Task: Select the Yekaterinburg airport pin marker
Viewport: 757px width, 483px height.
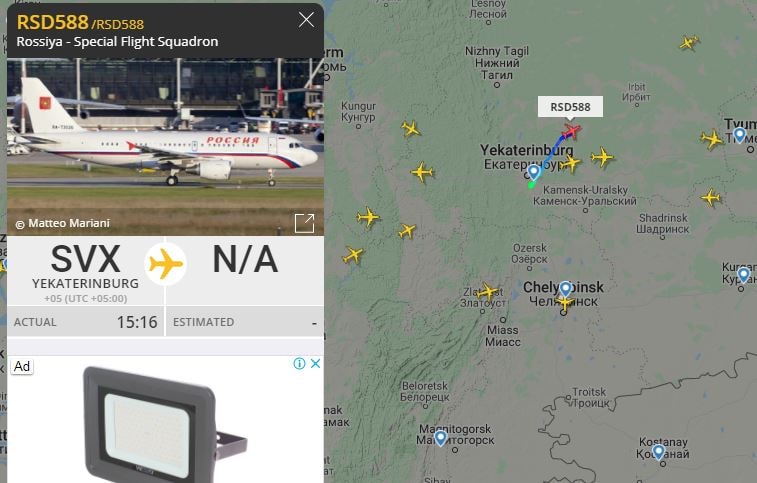Action: [533, 172]
